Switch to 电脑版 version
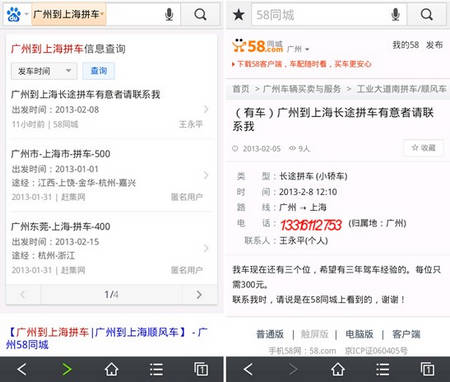450x382 pixels. 359,334
